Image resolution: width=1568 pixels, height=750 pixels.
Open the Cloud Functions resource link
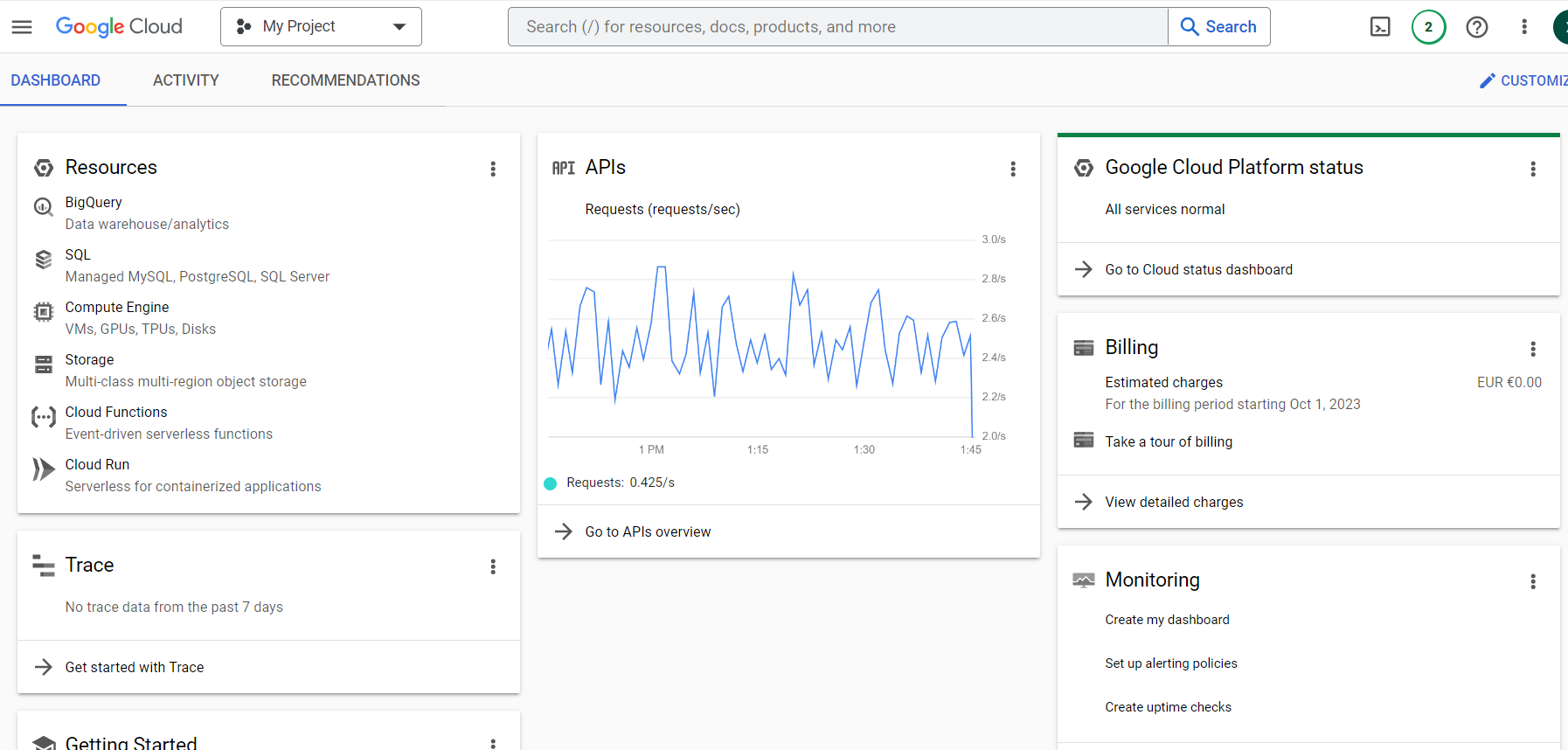point(116,412)
